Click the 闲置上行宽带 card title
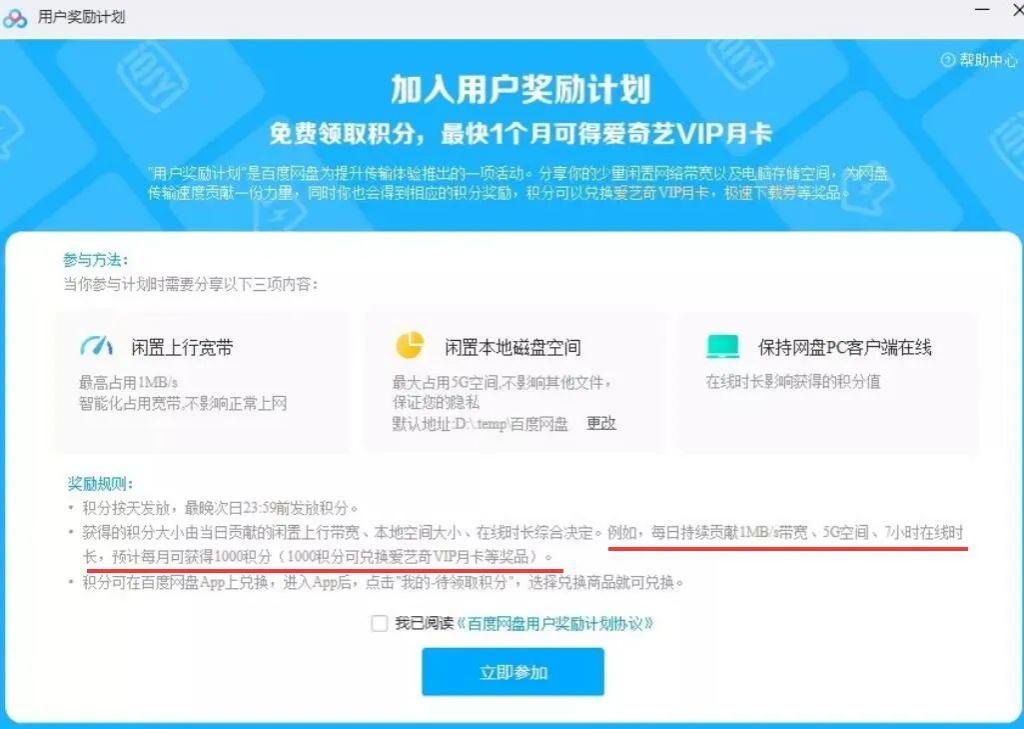This screenshot has width=1024, height=729. 182,348
